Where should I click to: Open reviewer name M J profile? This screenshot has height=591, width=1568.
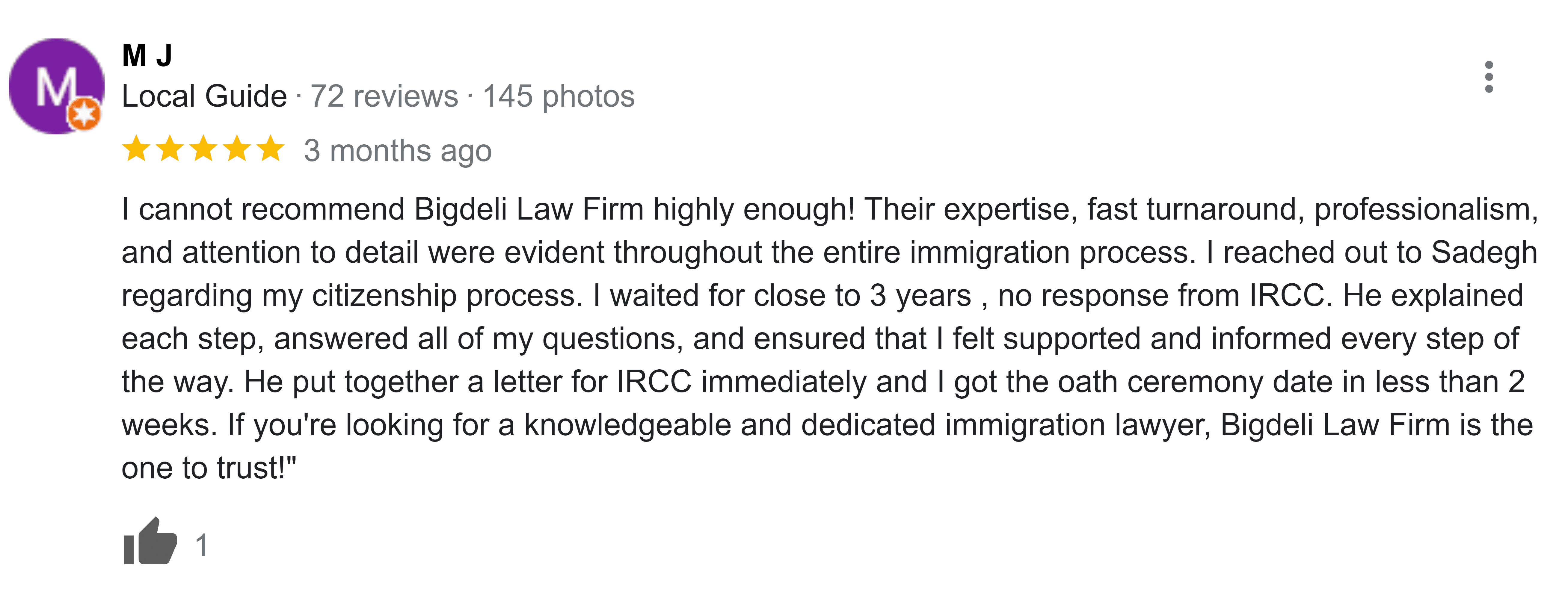point(147,55)
